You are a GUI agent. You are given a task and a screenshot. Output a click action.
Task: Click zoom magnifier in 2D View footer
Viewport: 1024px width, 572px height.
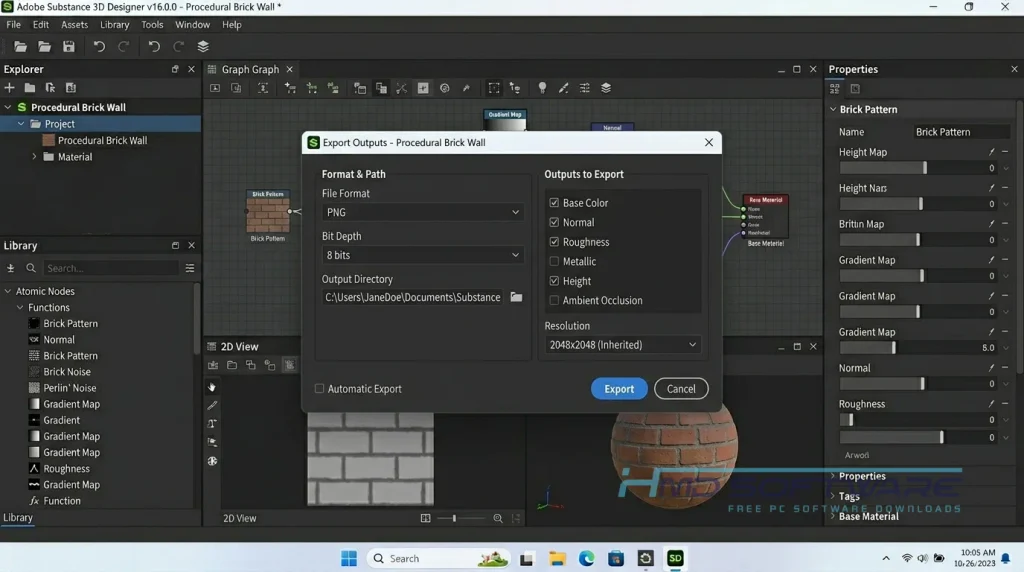point(498,518)
